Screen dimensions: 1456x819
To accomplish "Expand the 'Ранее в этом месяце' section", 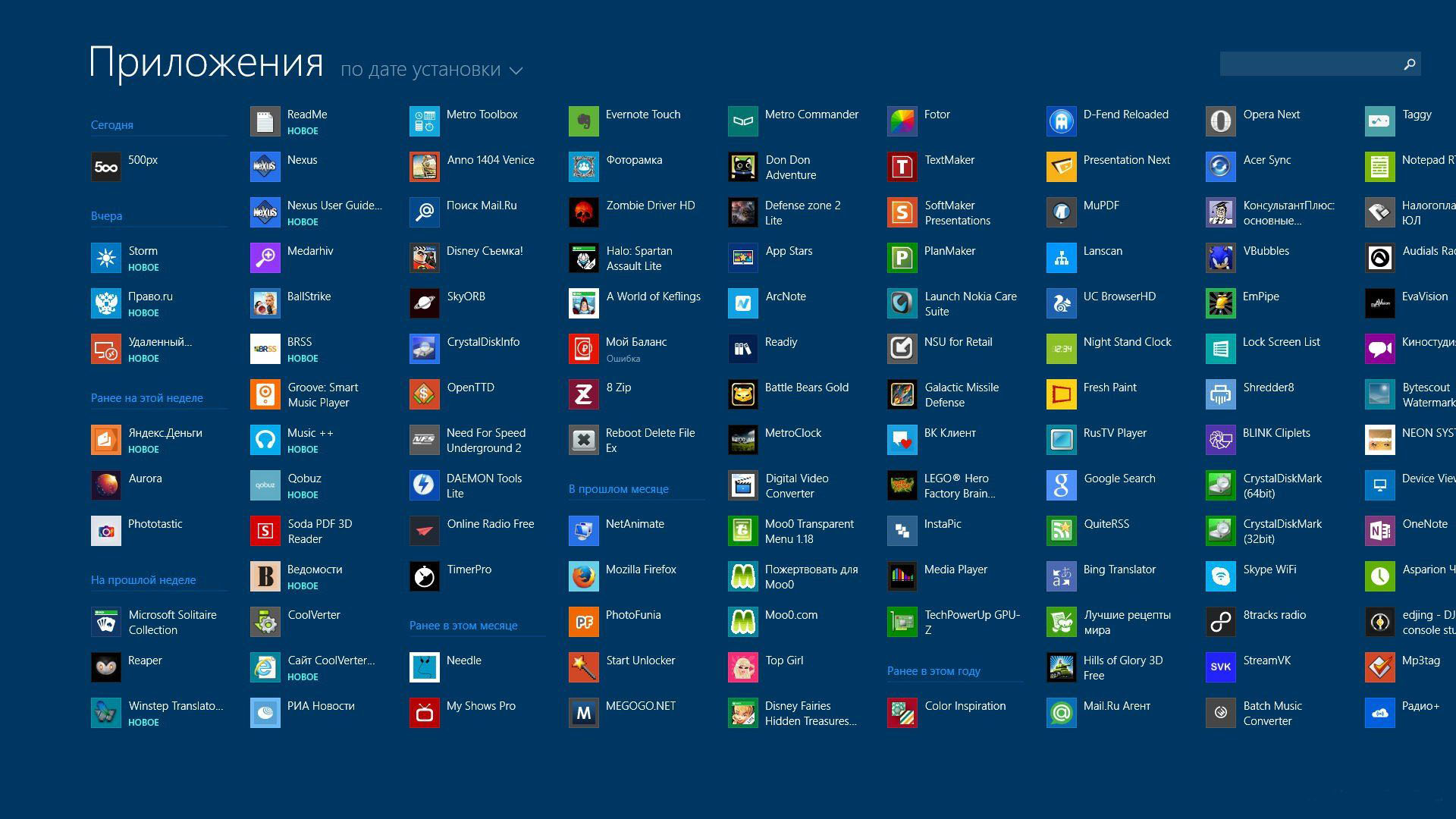I will (464, 625).
